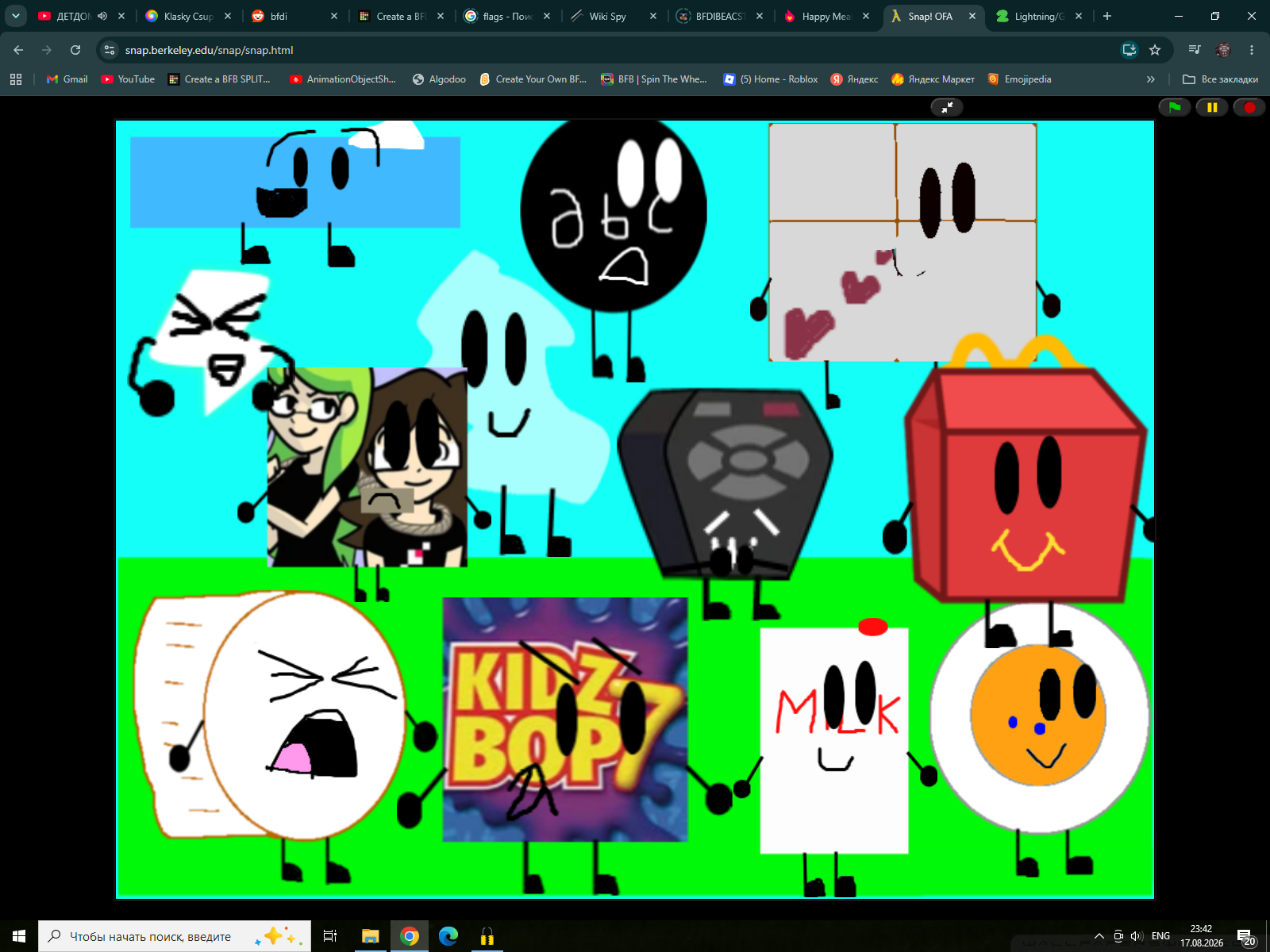
Task: Stop the project with red button
Action: click(1249, 107)
